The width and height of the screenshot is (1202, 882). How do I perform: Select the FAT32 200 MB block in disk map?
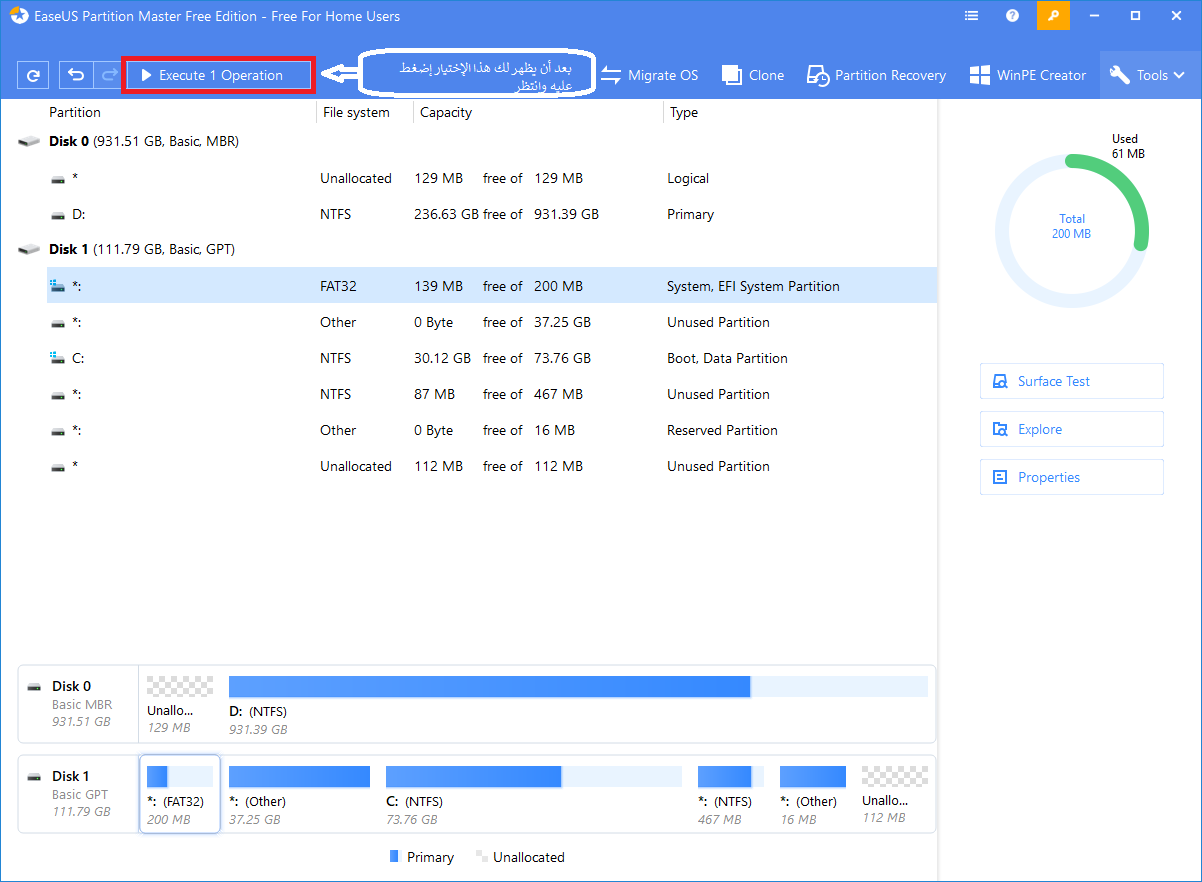click(180, 794)
